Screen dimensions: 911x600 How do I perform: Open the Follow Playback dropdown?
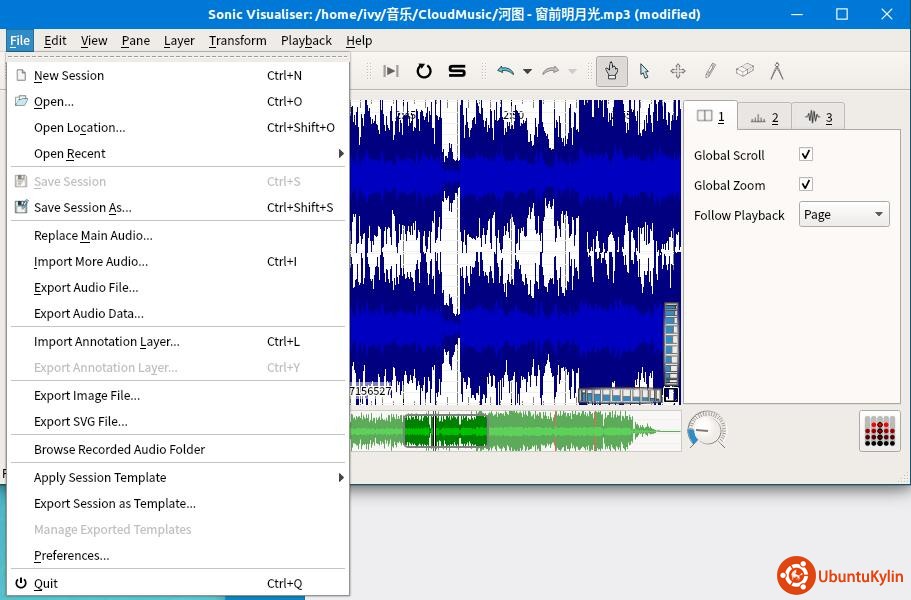tap(844, 215)
